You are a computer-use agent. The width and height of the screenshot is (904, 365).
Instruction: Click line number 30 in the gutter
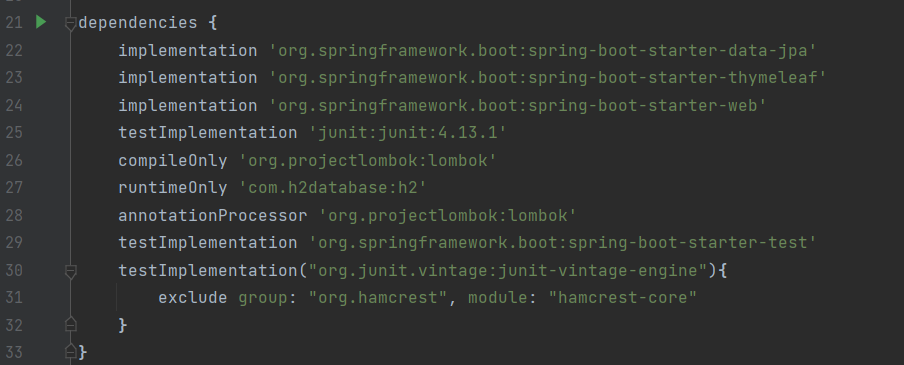click(14, 270)
